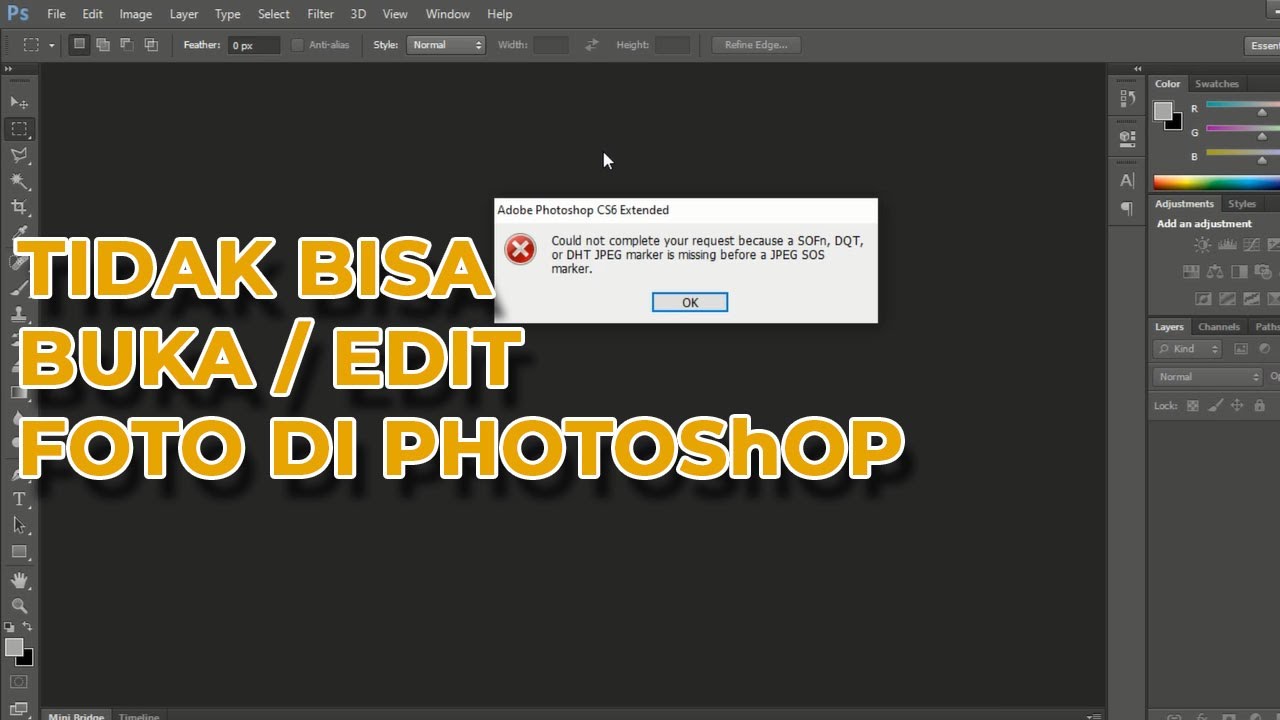Image resolution: width=1280 pixels, height=720 pixels.
Task: Toggle Lock transparent pixels
Action: (1193, 406)
